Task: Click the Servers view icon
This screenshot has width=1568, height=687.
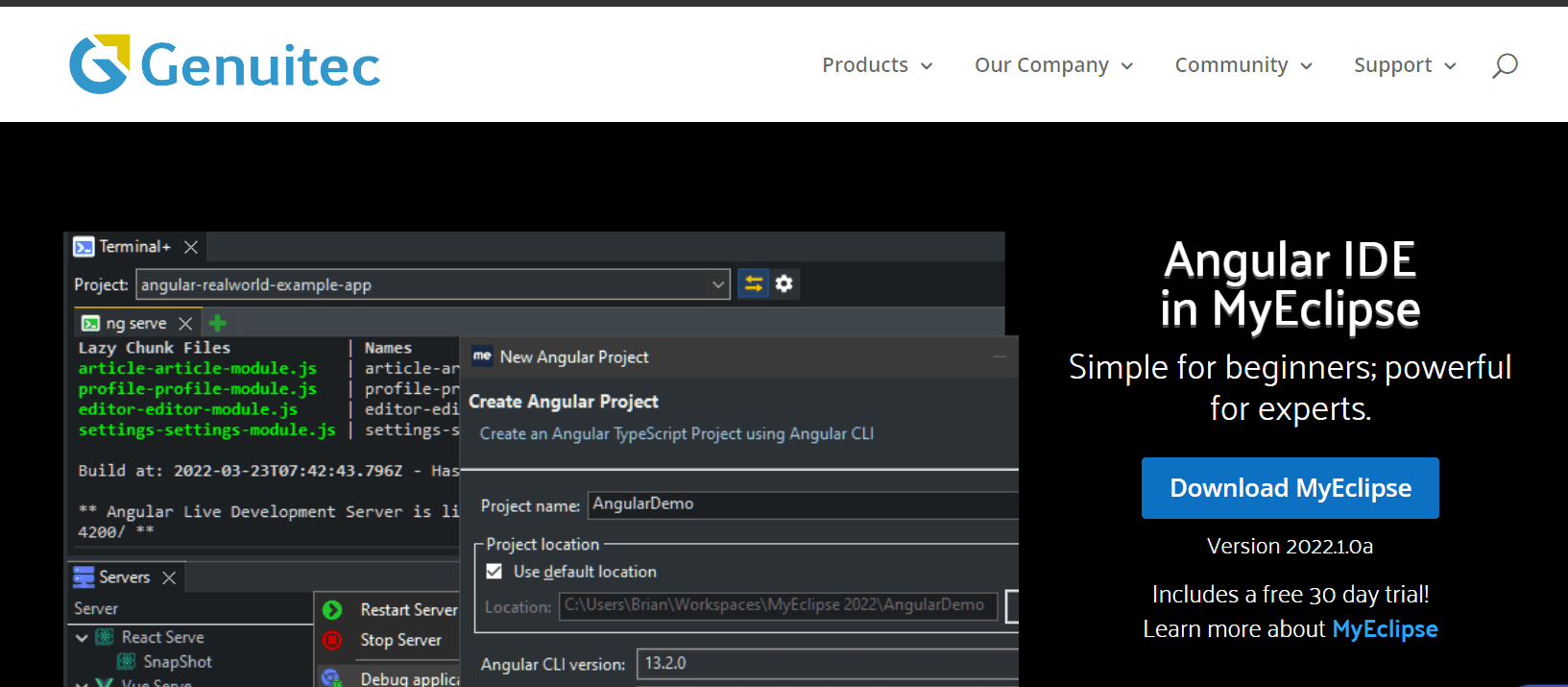Action: 84,577
